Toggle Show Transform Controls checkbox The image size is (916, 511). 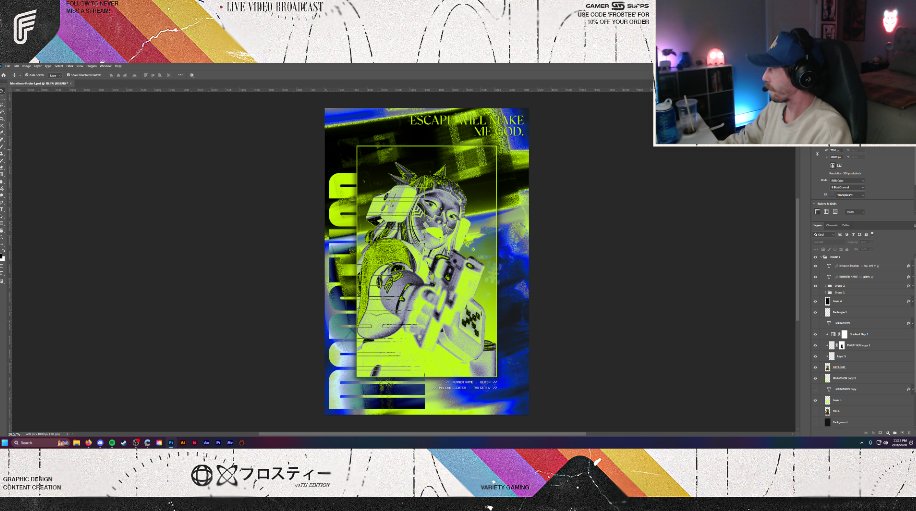[x=68, y=75]
